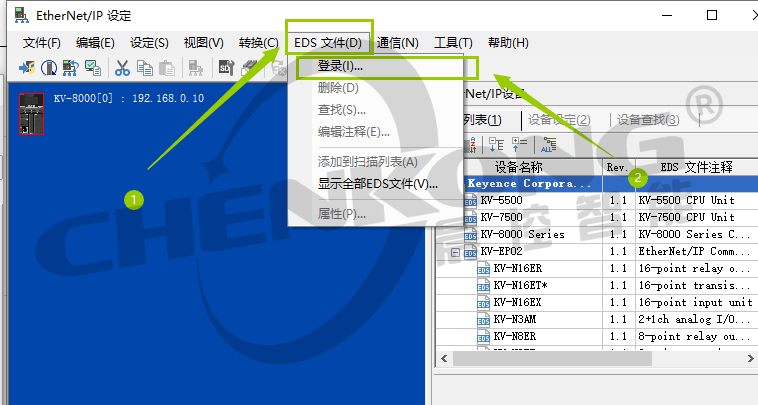Switch to the 设备设定(2) tab
Screen dimensions: 758x405
559,120
